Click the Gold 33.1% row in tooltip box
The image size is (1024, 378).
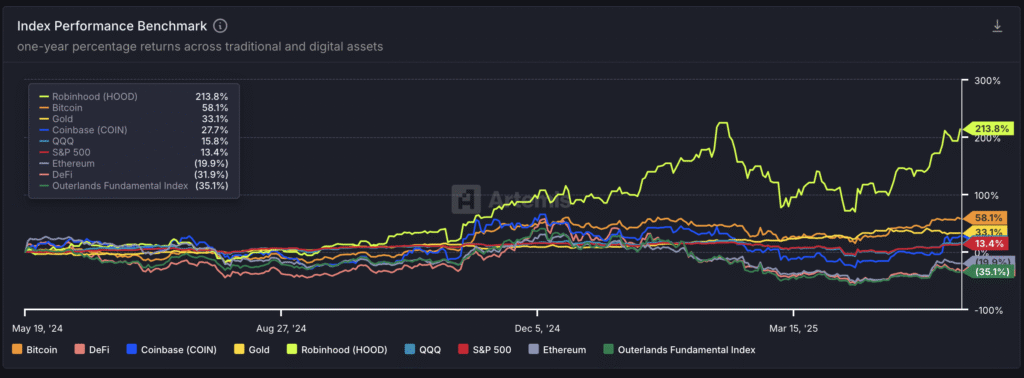point(134,119)
